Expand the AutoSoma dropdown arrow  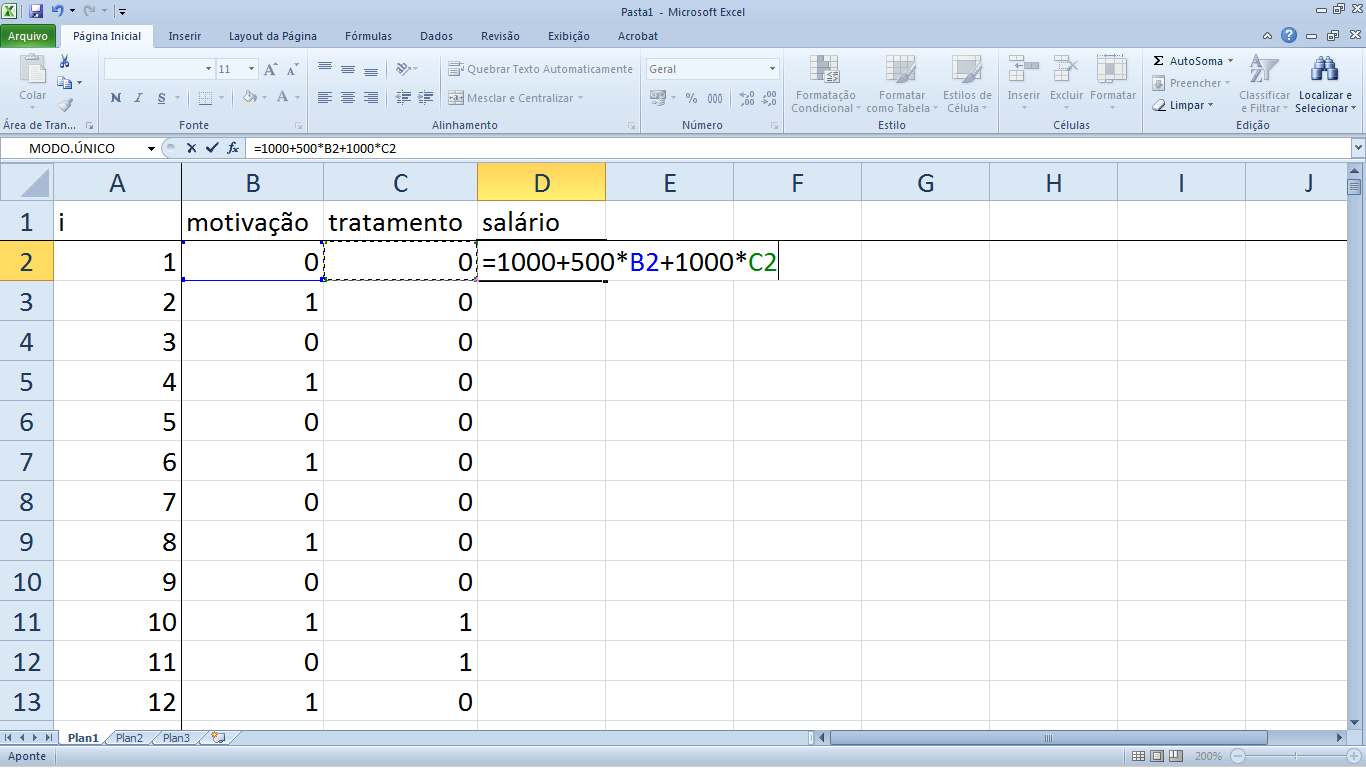tap(1230, 61)
